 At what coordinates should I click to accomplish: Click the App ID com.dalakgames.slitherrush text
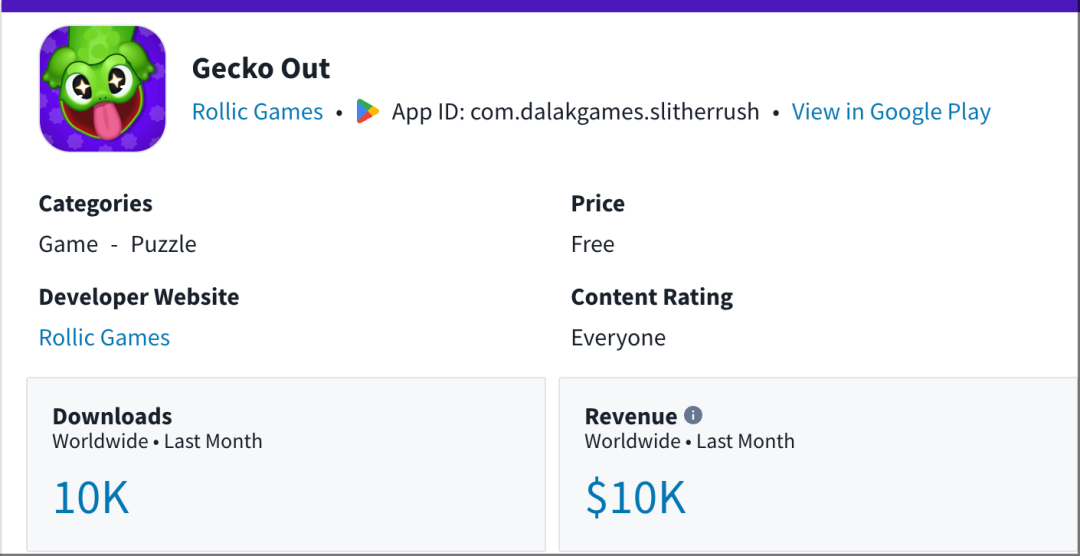576,112
